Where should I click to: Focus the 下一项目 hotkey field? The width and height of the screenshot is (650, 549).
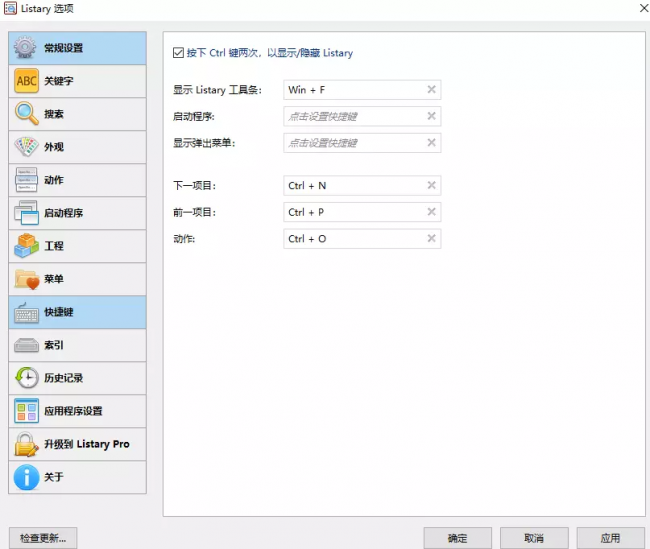[x=362, y=185]
